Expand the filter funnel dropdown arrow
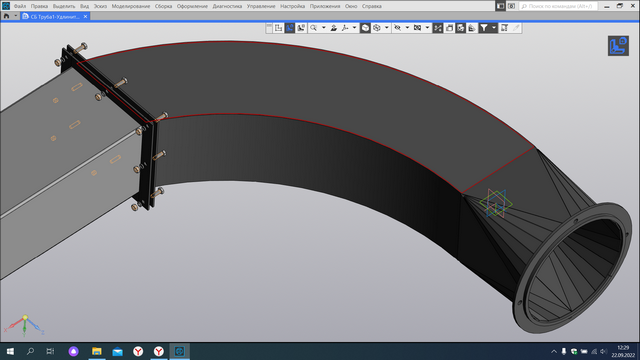 (x=493, y=28)
